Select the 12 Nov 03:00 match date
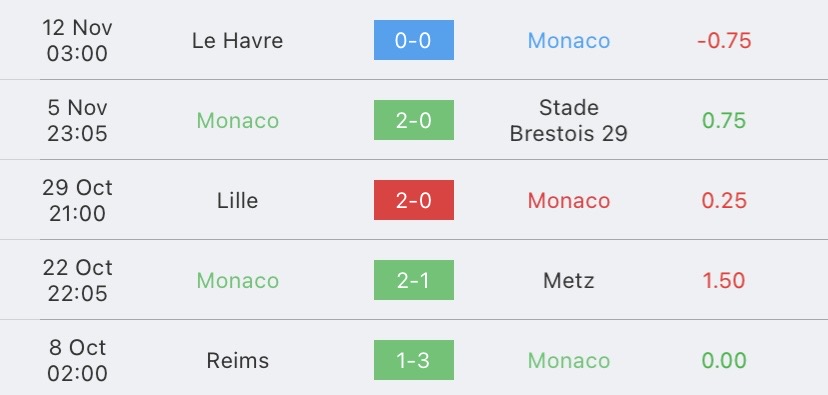The image size is (828, 395). tap(77, 40)
